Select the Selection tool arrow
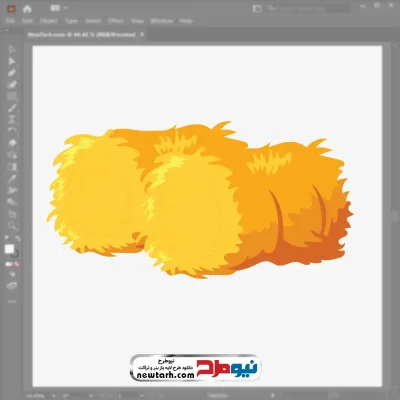This screenshot has width=400, height=400. click(12, 49)
